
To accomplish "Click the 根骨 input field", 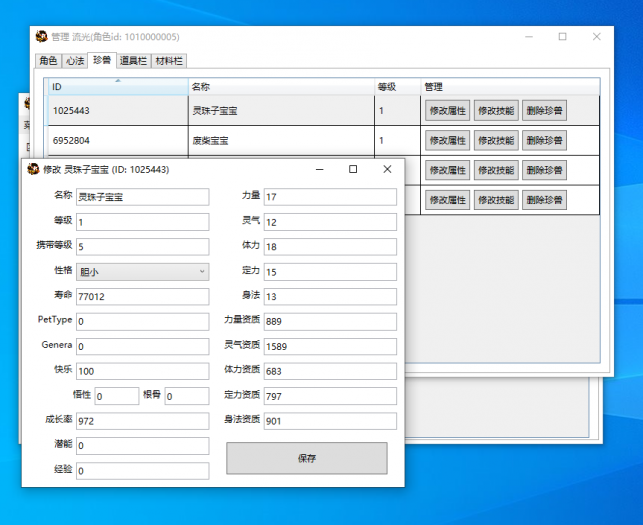I will (187, 396).
